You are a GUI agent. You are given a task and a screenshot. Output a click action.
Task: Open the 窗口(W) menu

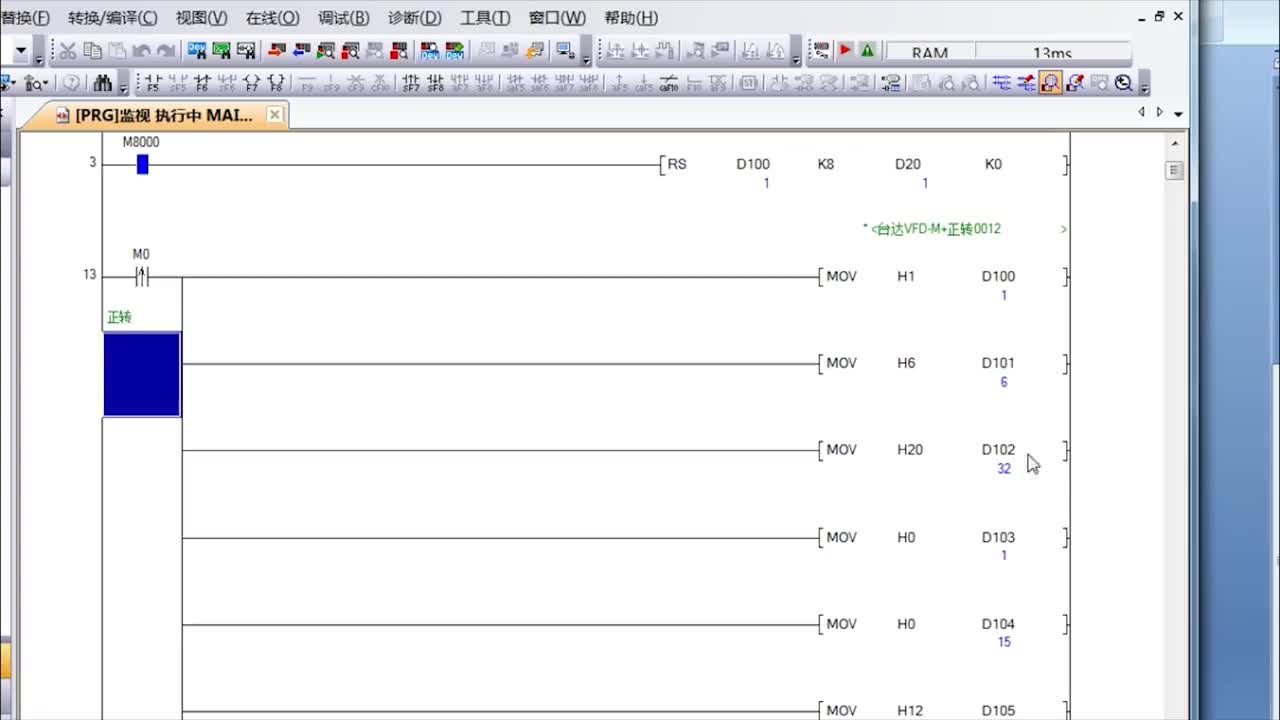point(557,18)
